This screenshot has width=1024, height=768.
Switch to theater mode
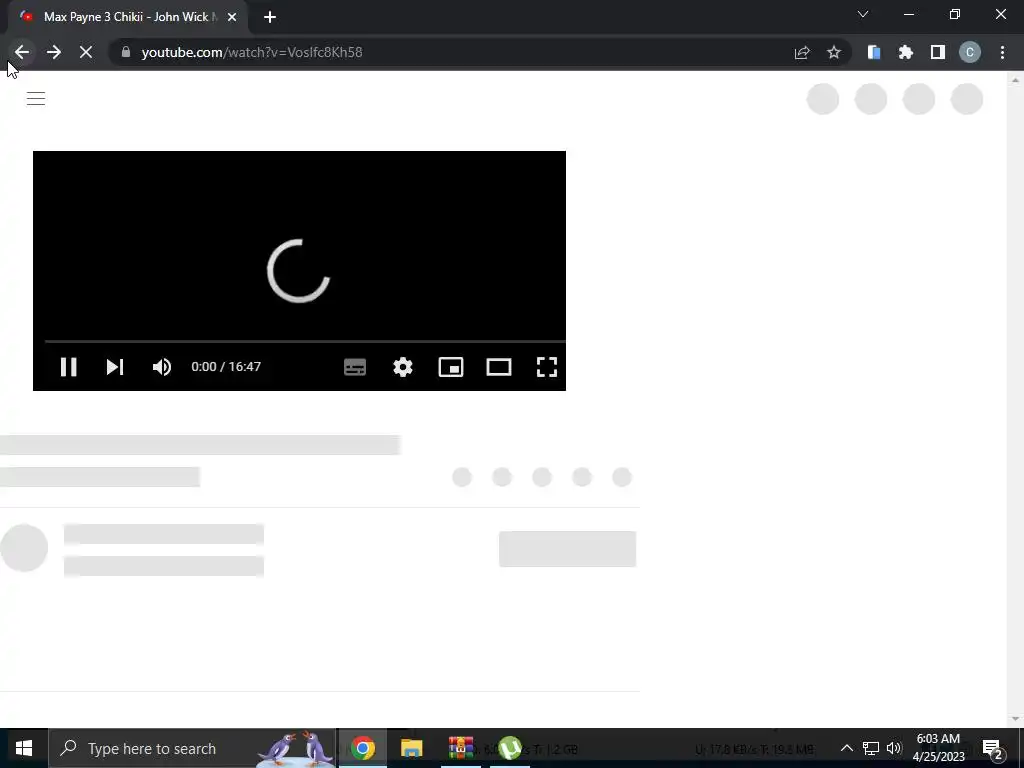click(x=499, y=367)
